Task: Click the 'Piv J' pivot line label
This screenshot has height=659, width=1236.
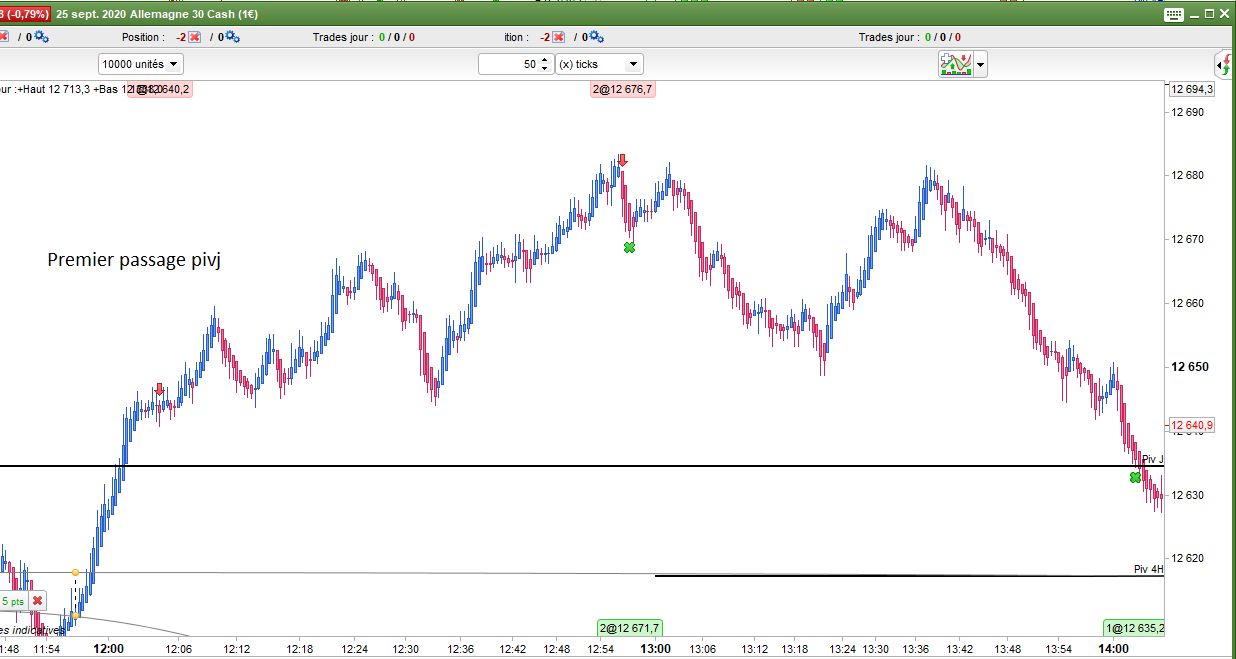Action: pyautogui.click(x=1152, y=459)
